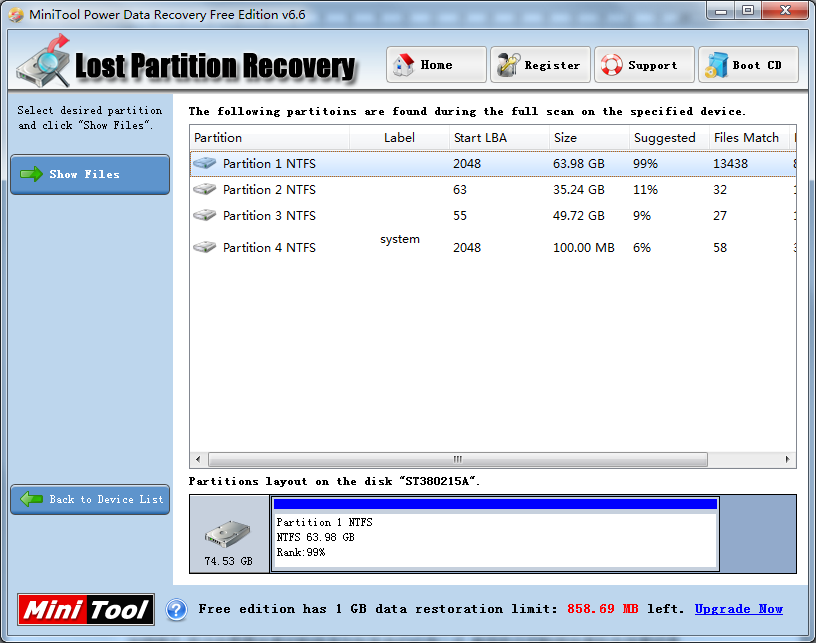Go back using Back to Device List
This screenshot has height=643, width=816.
point(90,499)
